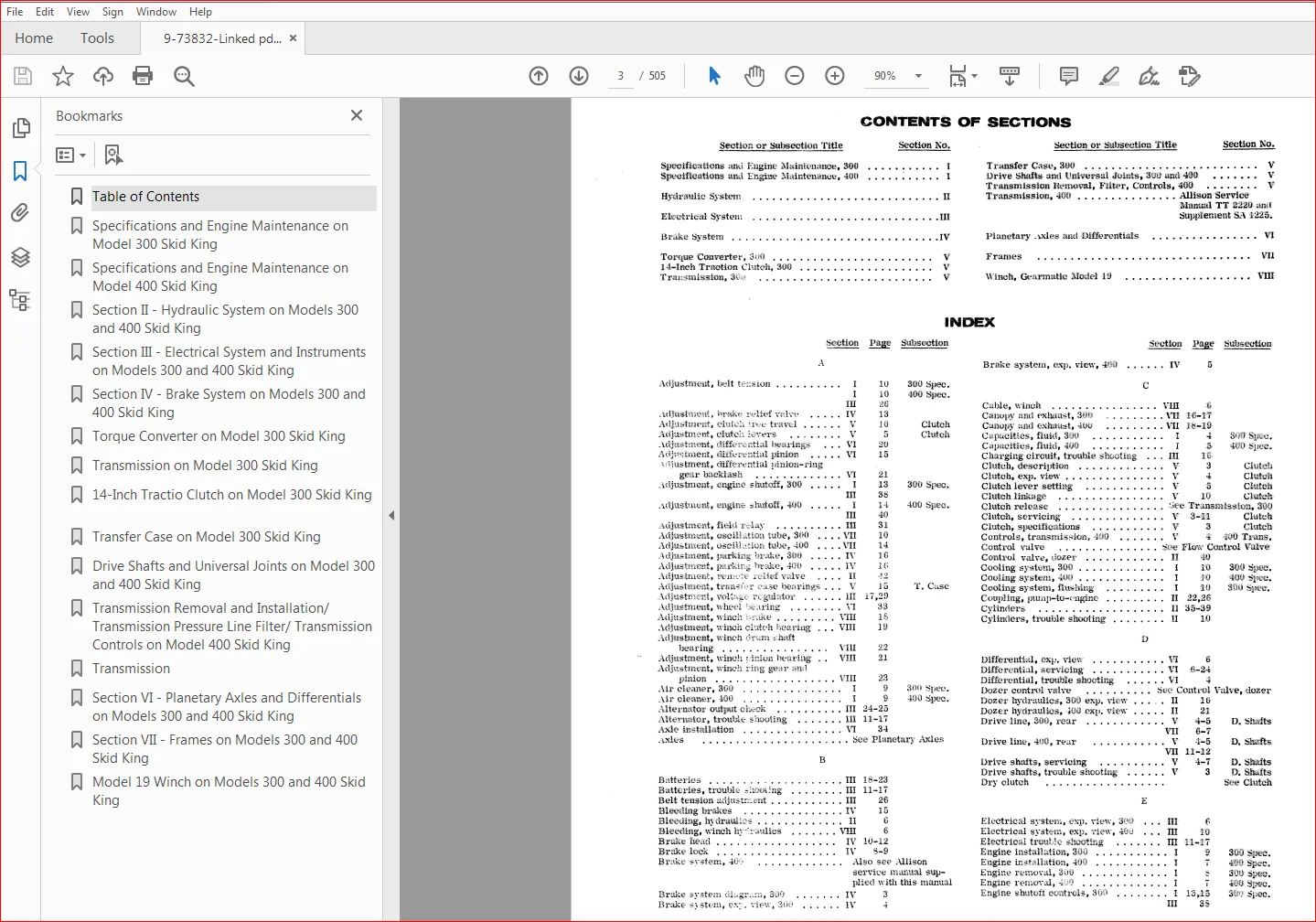Open the Edit menu
1316x922 pixels.
coord(45,11)
